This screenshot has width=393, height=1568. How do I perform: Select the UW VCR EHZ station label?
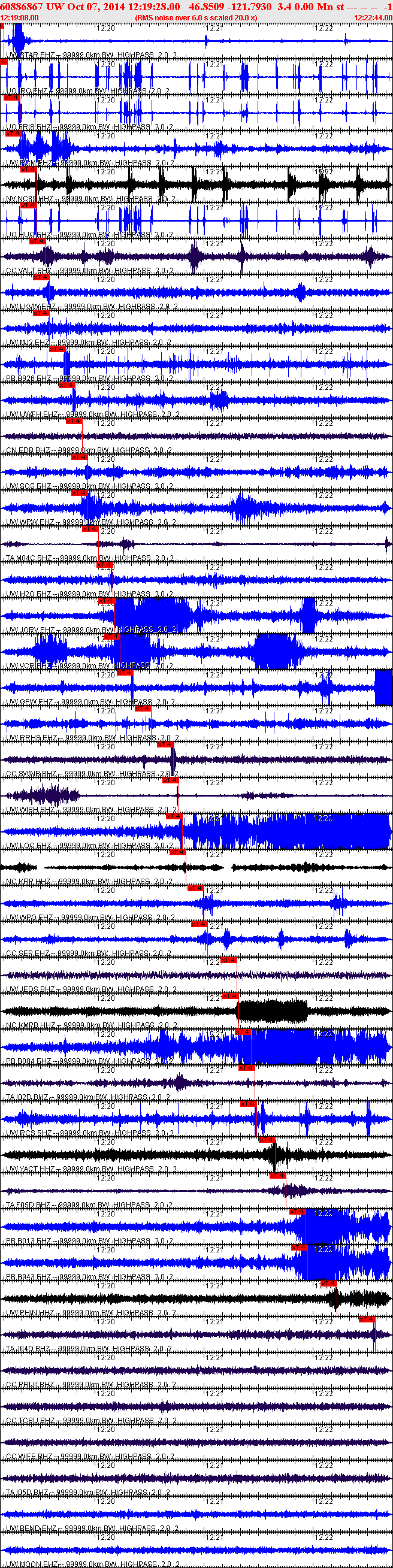(x=90, y=666)
